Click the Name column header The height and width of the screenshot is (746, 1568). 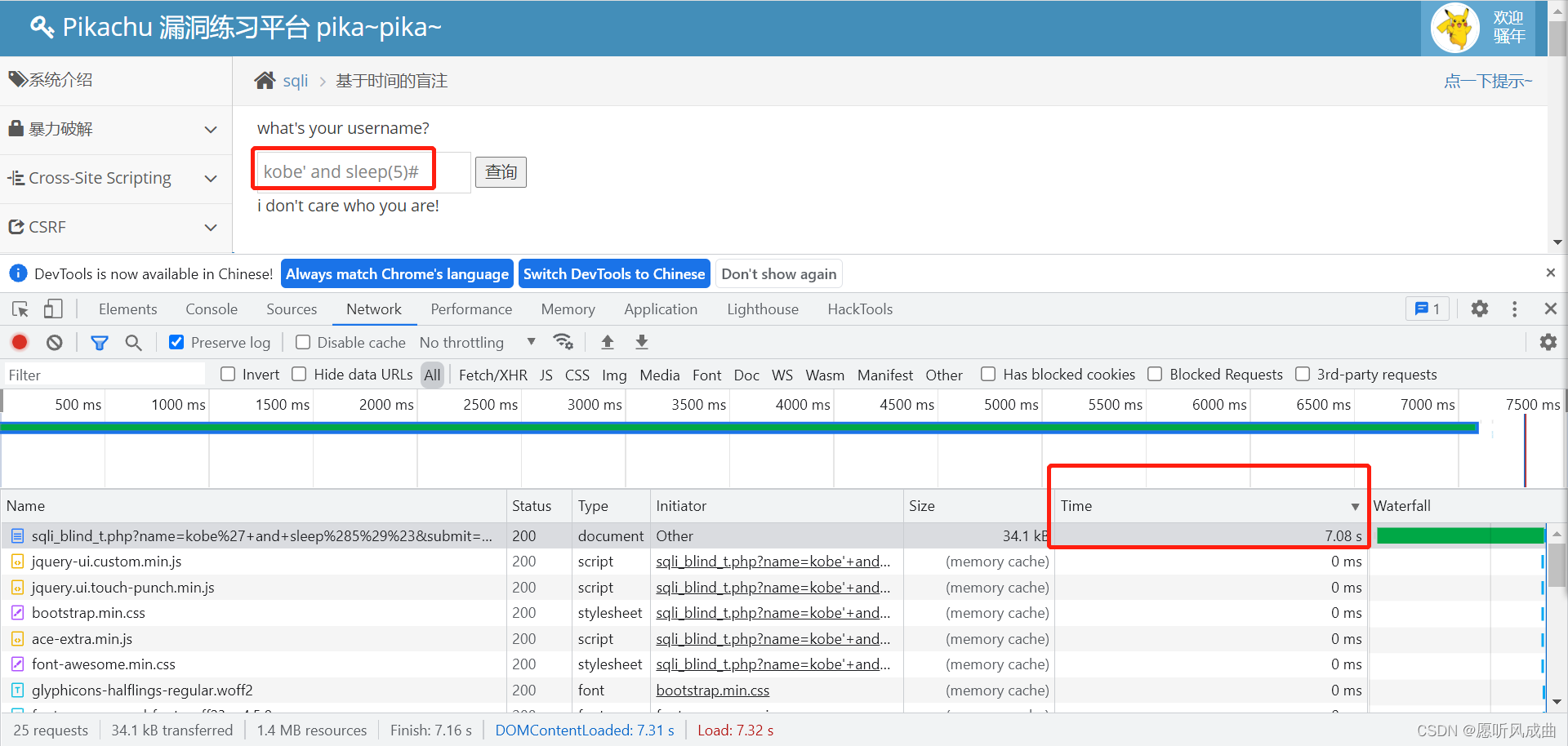click(253, 506)
